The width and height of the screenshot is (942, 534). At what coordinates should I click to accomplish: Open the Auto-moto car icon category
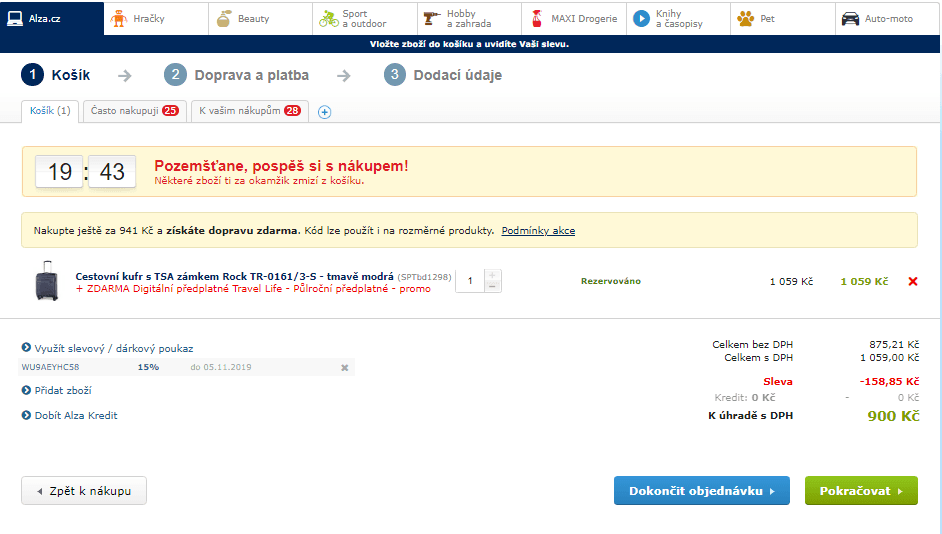850,18
